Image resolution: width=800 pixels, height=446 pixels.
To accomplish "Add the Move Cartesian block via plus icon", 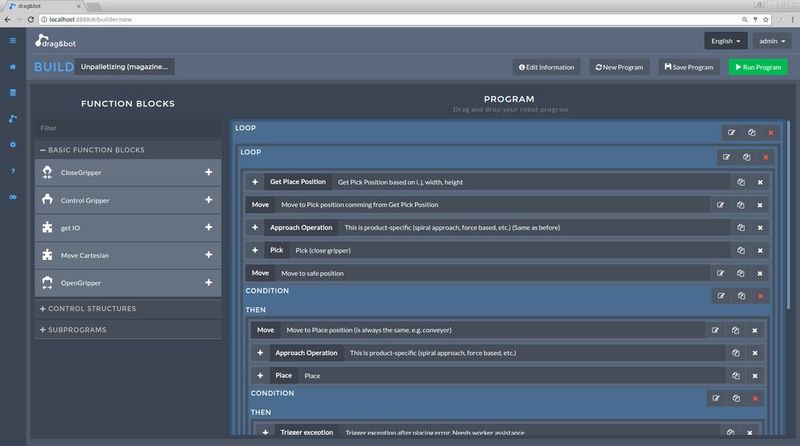I will 209,255.
